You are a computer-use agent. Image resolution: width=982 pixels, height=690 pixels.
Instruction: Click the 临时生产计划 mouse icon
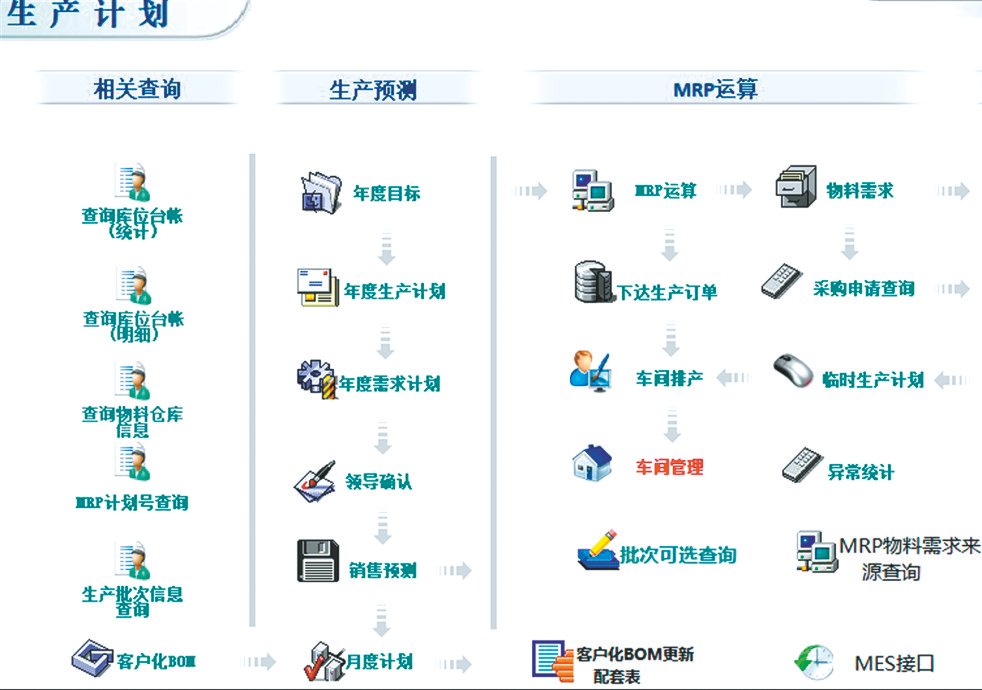[x=796, y=372]
